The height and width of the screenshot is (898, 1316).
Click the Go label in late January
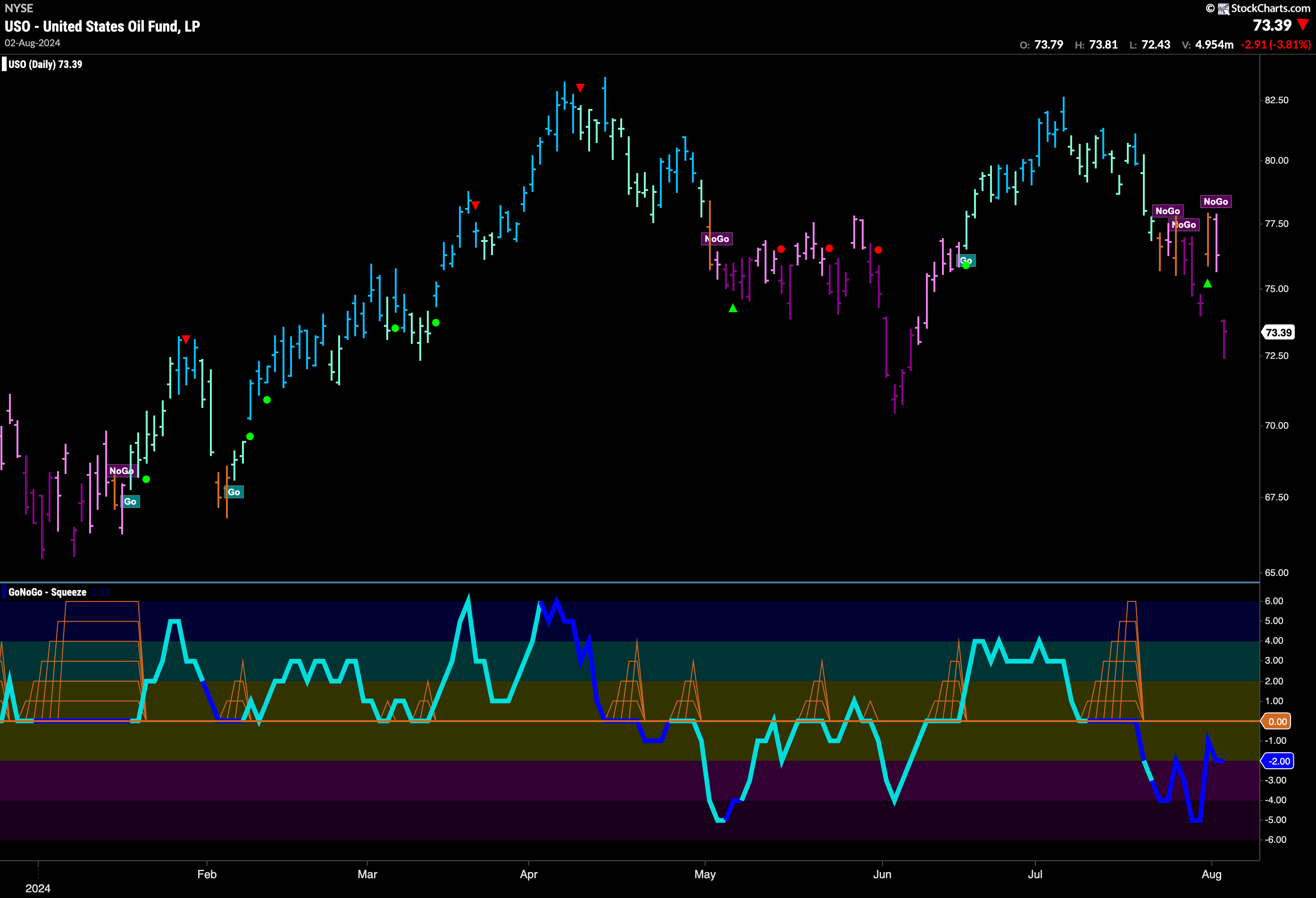[x=130, y=502]
